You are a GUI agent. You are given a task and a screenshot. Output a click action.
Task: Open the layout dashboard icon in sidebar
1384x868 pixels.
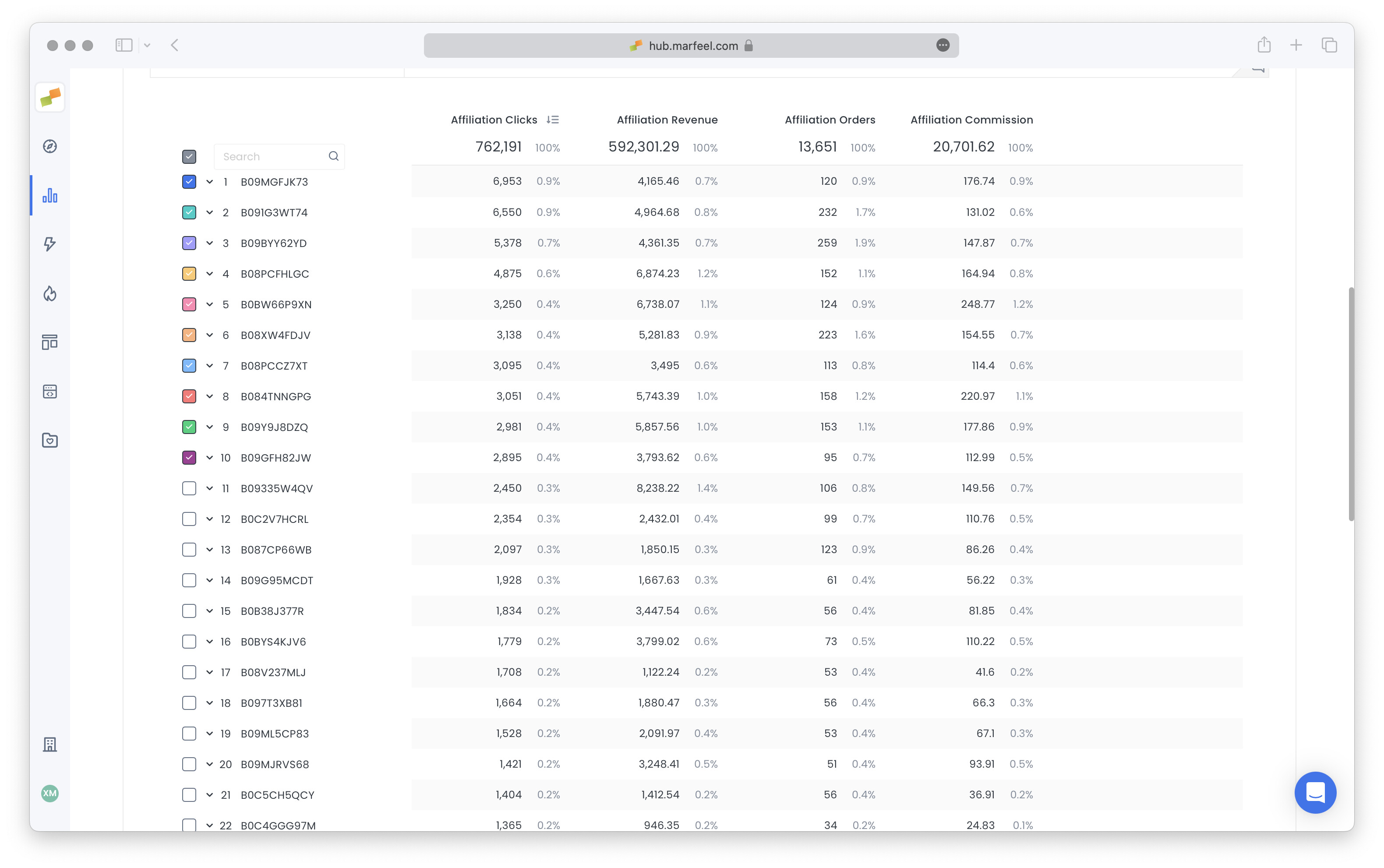point(50,342)
